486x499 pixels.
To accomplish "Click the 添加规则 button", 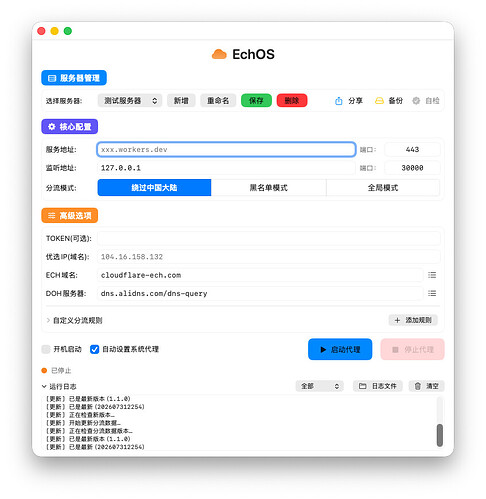I will [x=413, y=320].
